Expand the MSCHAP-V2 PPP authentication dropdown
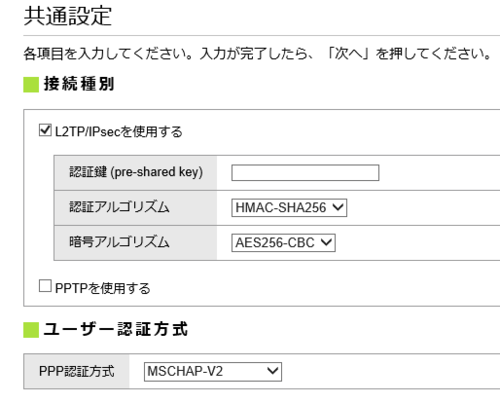 213,372
